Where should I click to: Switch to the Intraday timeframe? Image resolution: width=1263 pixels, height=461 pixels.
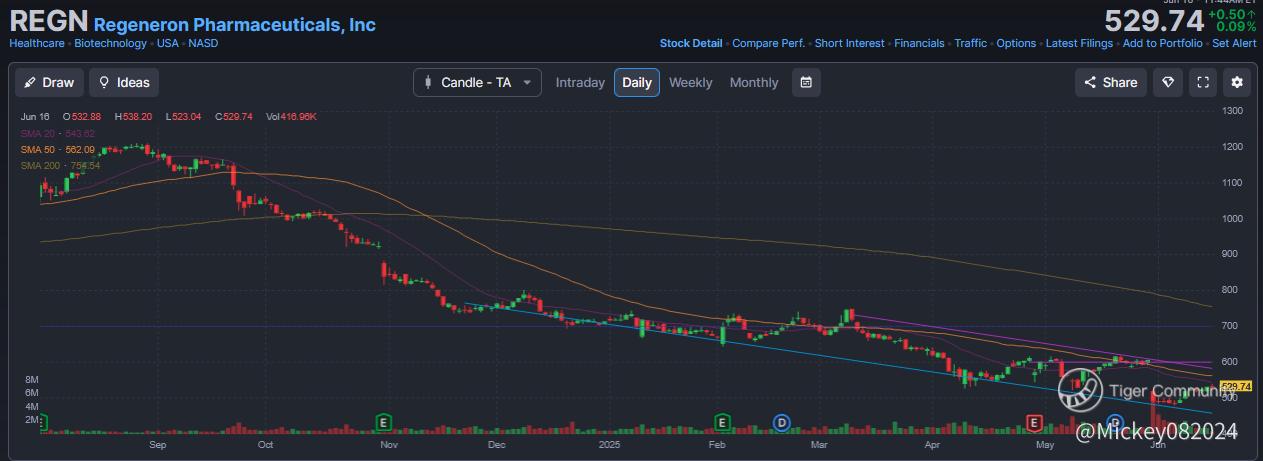(580, 82)
